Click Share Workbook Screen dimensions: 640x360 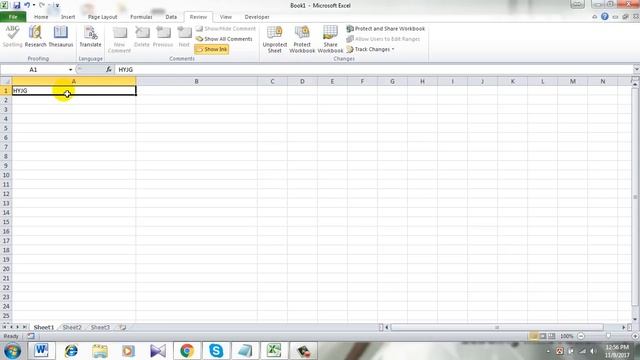tap(330, 39)
